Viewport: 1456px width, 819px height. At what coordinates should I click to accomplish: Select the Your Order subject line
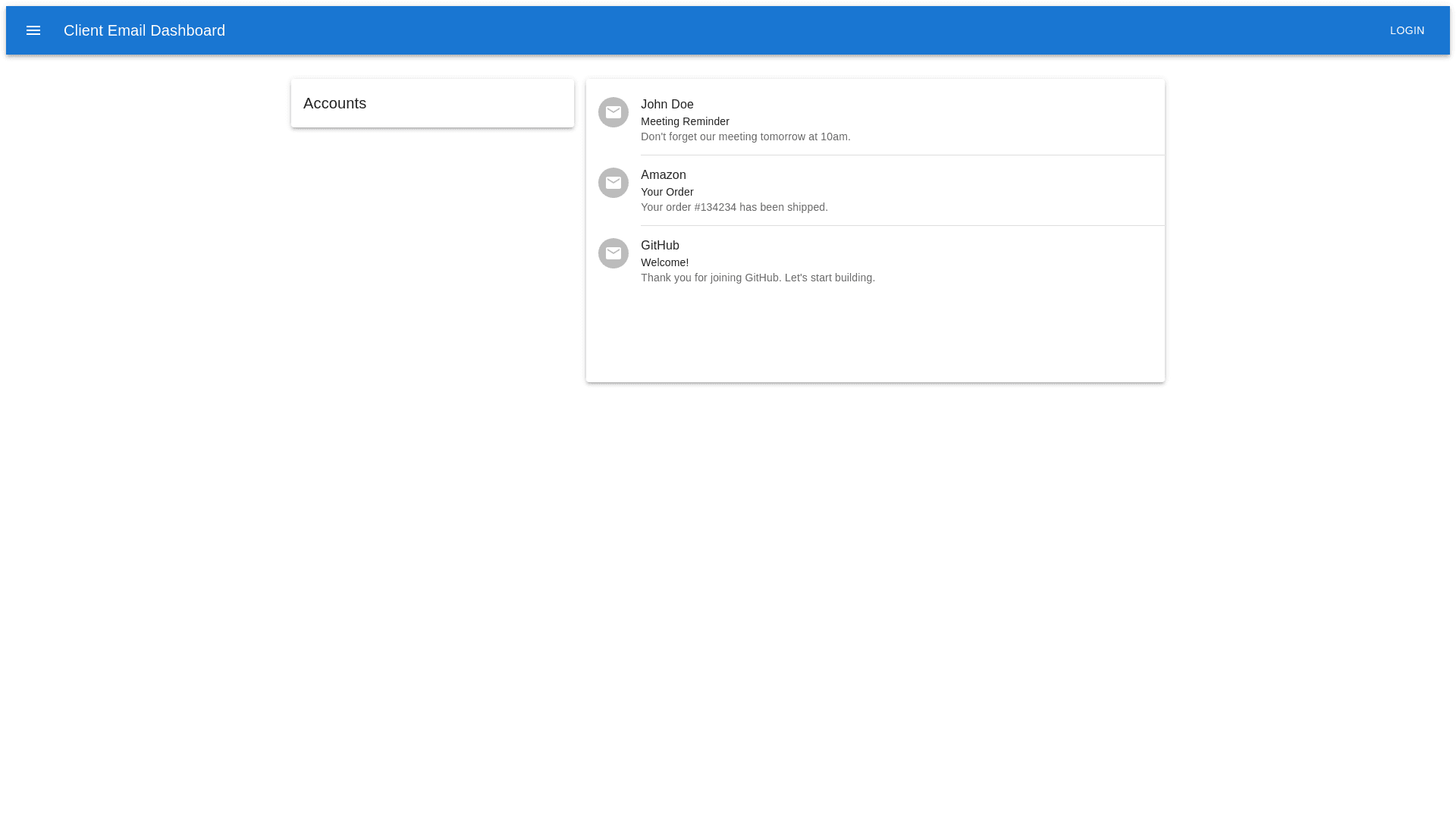(667, 192)
